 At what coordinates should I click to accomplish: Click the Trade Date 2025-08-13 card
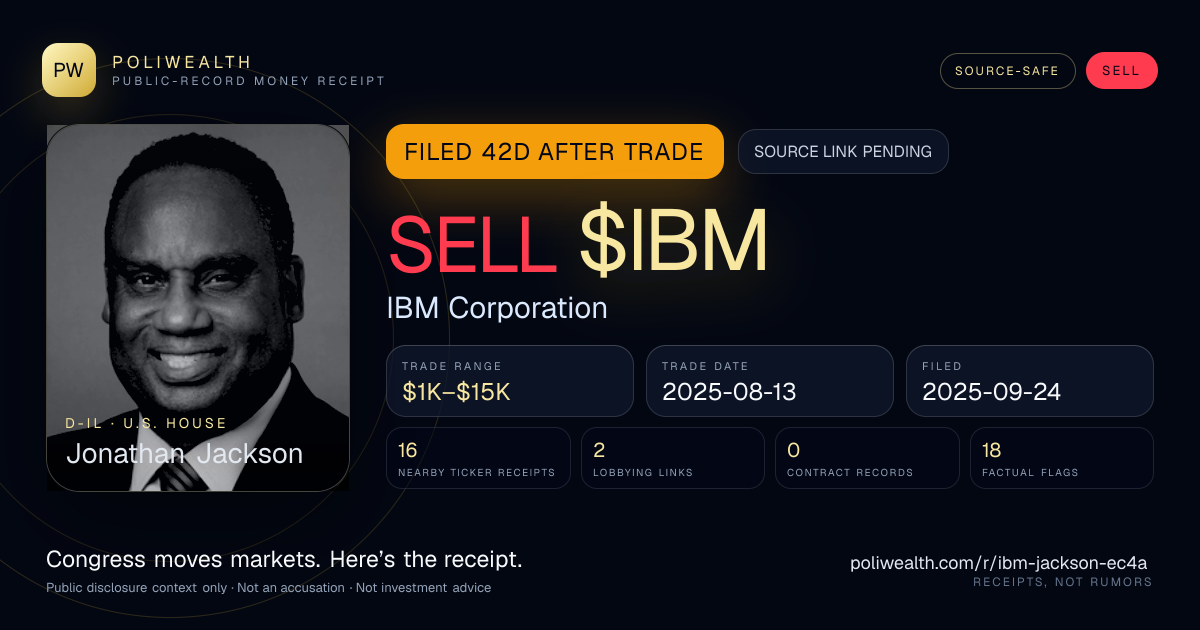[769, 381]
